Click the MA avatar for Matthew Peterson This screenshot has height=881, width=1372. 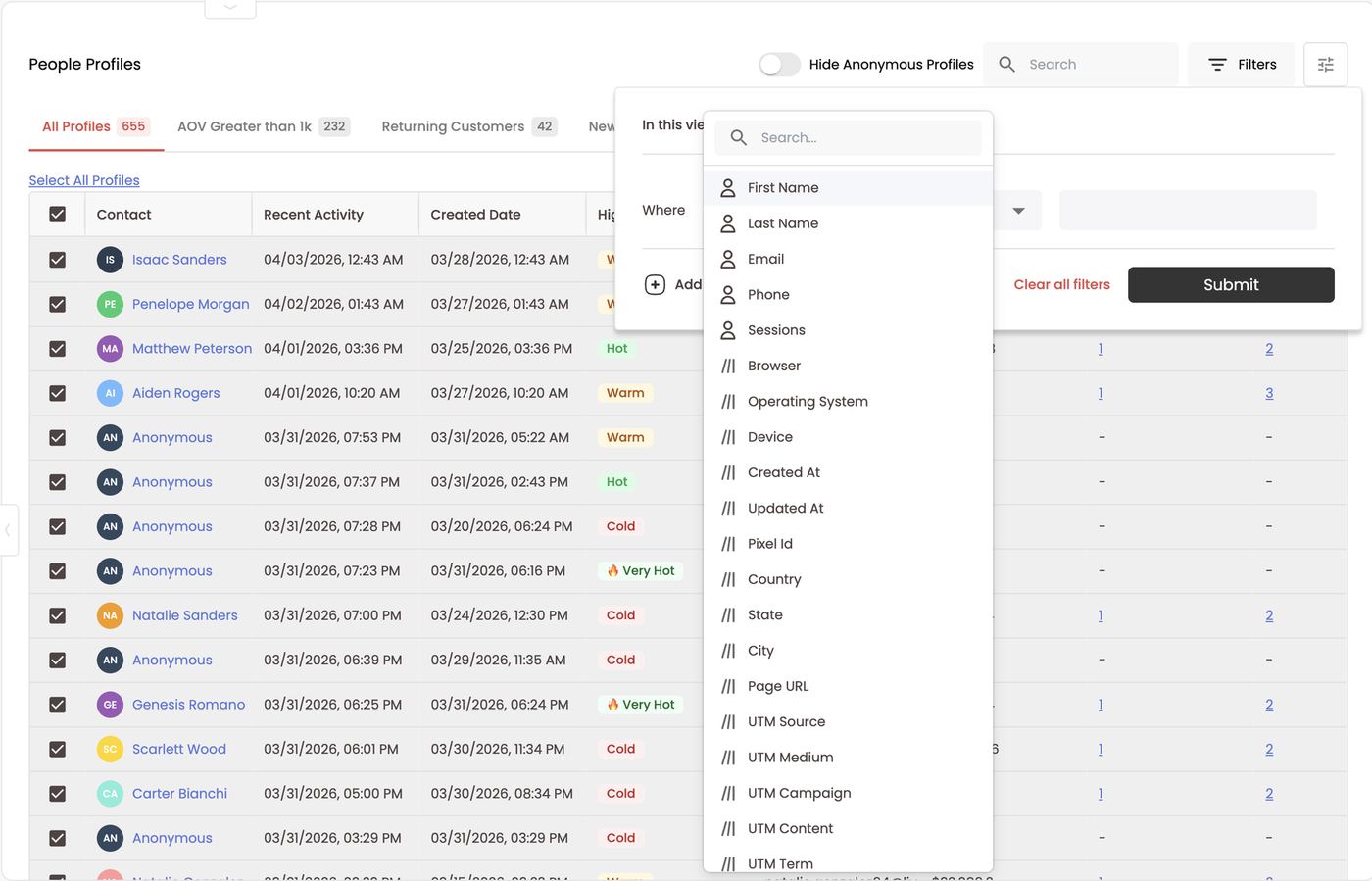[x=110, y=349]
